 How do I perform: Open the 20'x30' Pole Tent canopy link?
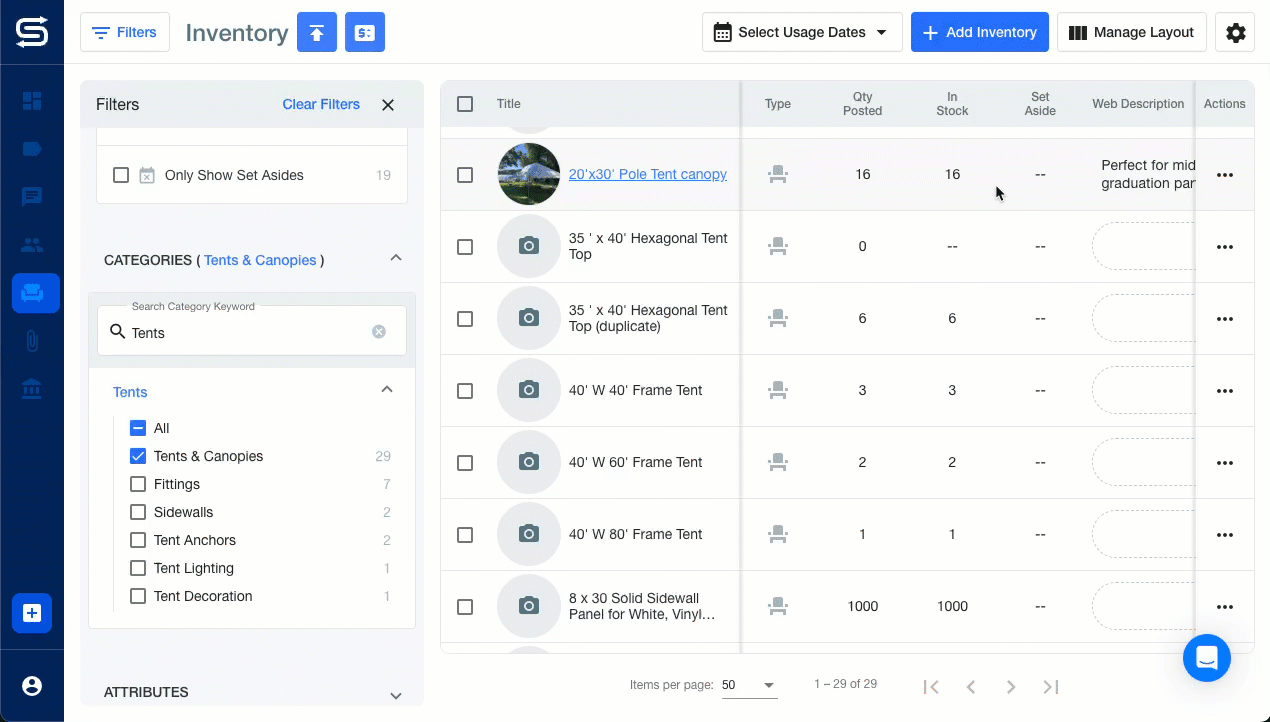coord(648,174)
